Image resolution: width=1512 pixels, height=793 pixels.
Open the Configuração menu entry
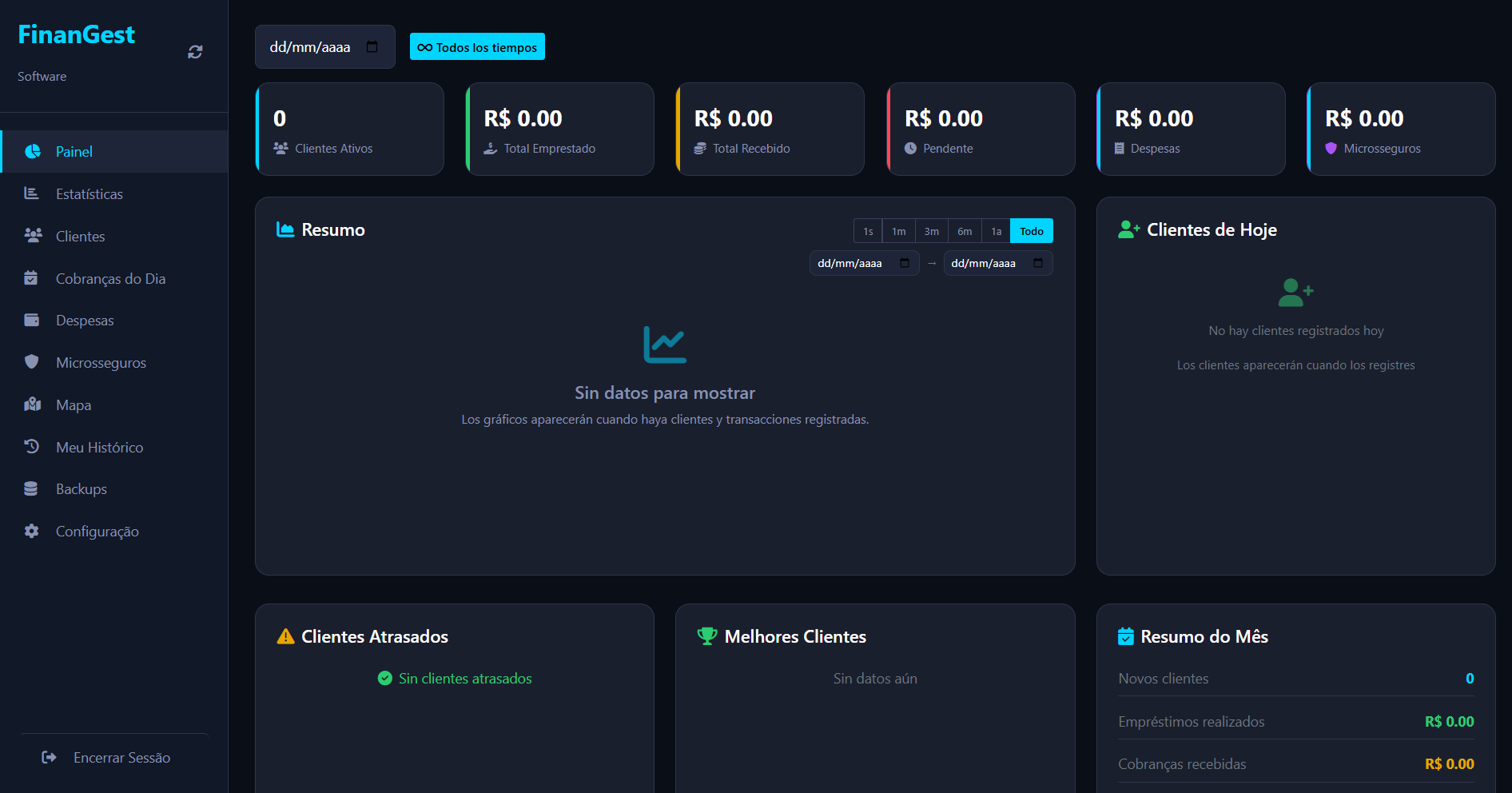pos(114,532)
